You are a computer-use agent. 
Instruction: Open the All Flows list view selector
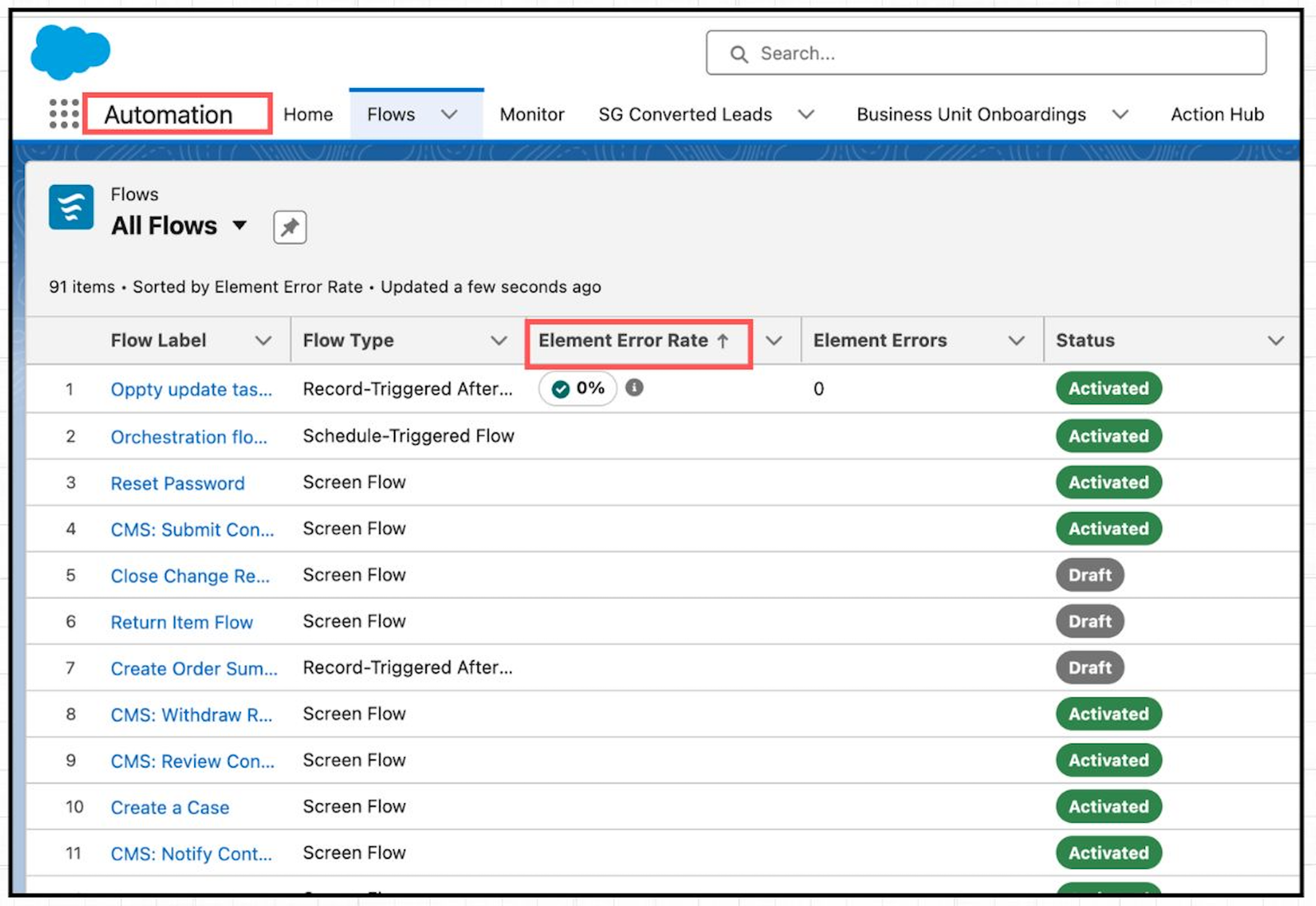coord(239,225)
